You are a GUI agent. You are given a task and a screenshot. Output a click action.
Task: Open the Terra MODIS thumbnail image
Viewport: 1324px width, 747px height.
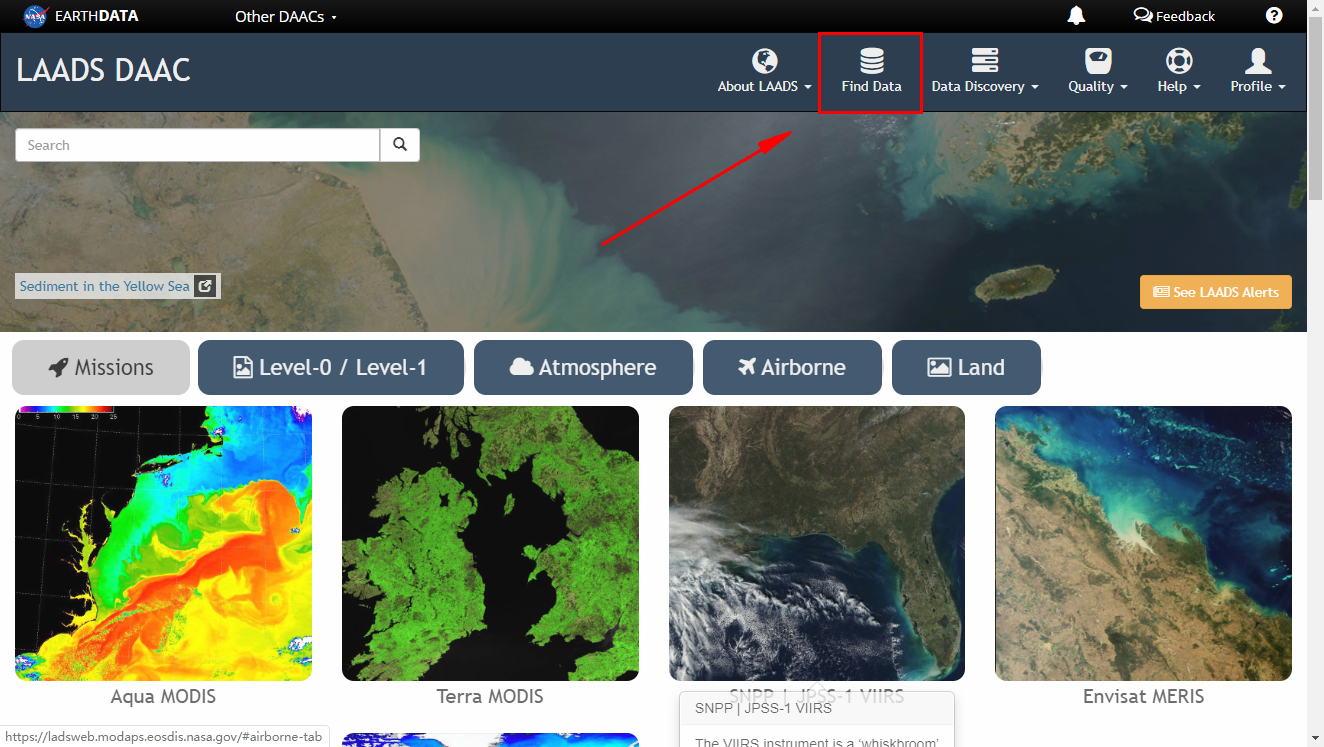point(490,543)
